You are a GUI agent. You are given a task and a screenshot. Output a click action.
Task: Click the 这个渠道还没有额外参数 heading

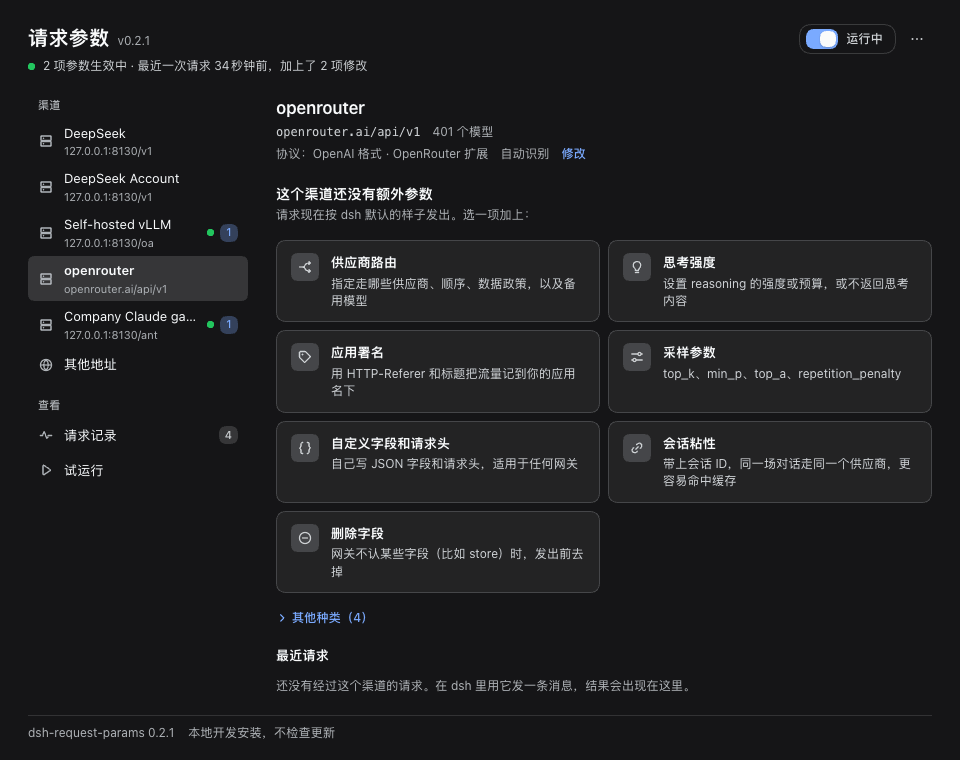coord(354,194)
